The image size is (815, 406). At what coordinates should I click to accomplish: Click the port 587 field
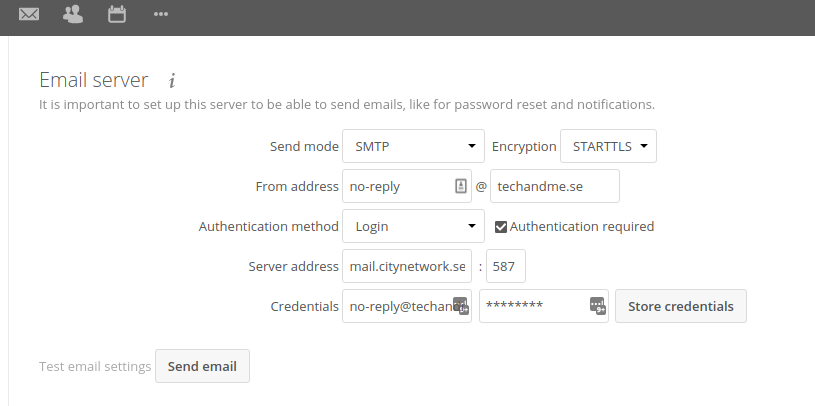point(506,266)
